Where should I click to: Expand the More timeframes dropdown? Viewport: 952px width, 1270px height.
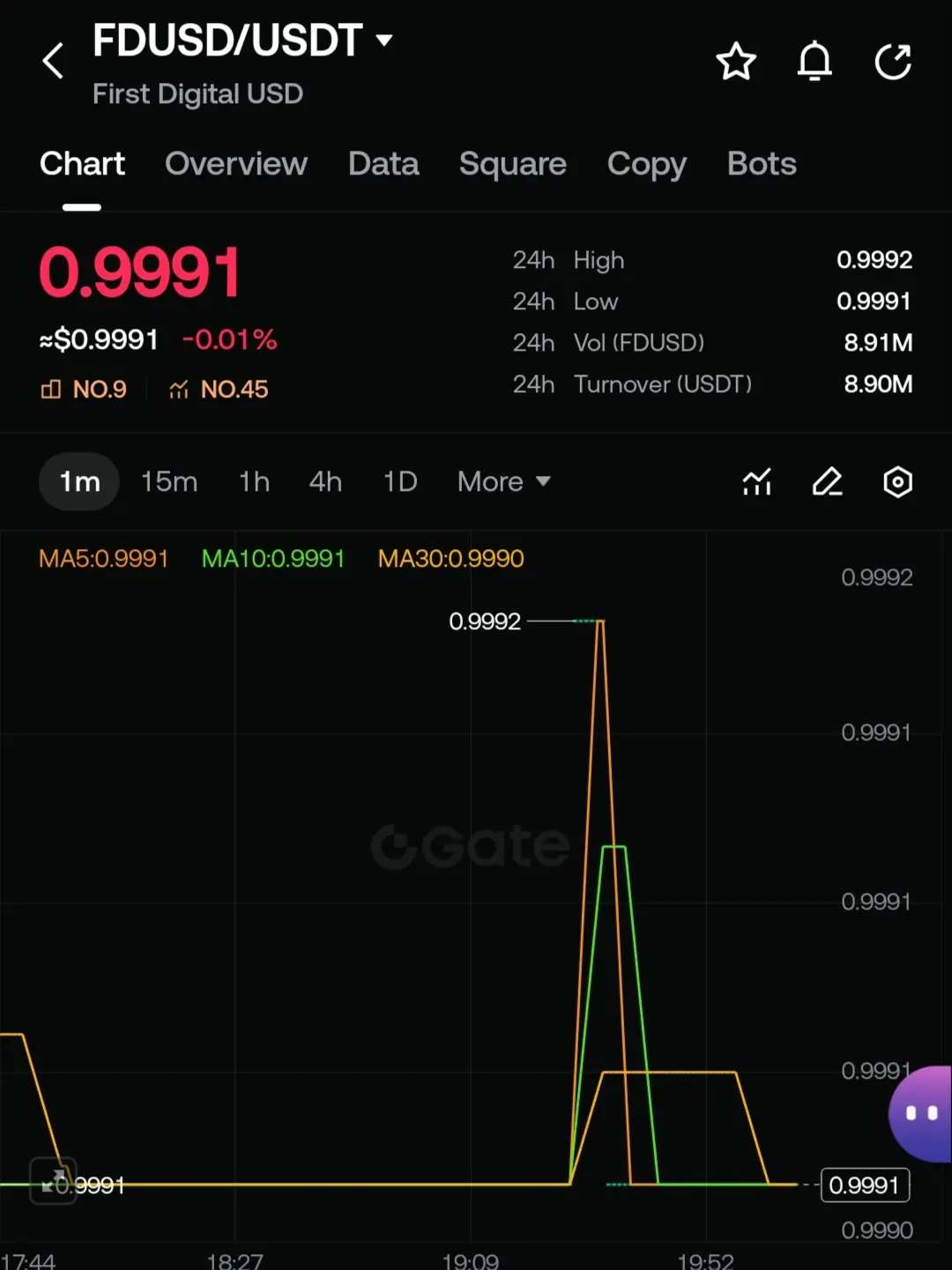click(504, 482)
